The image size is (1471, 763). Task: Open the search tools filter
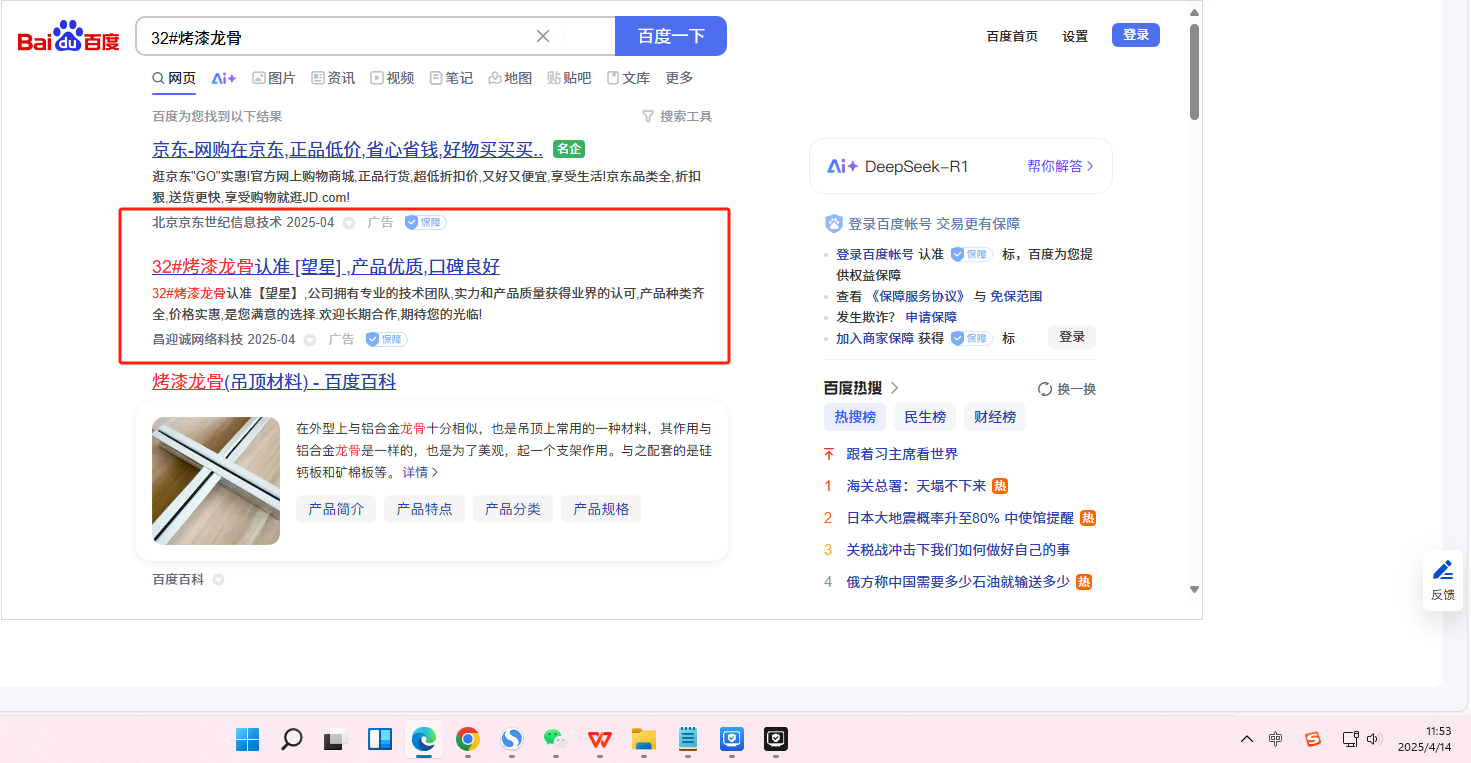tap(677, 117)
